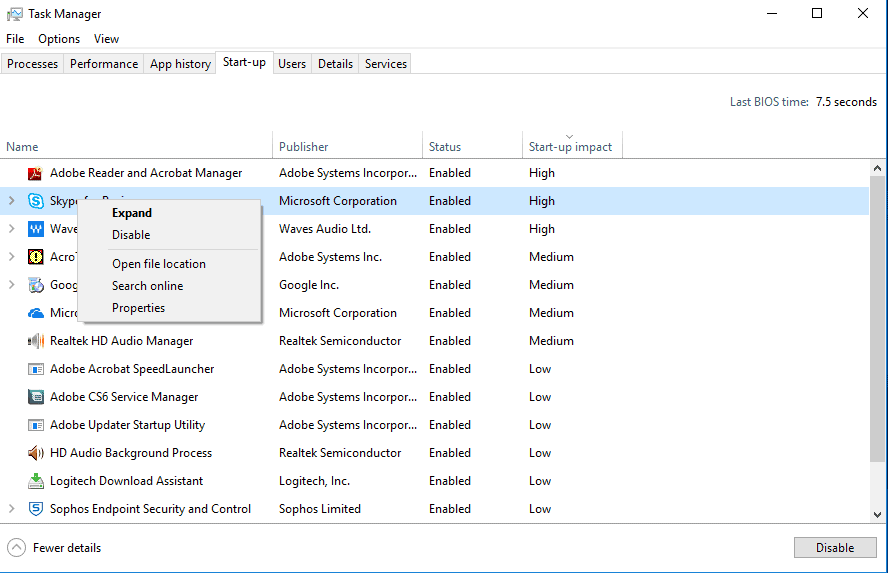The image size is (888, 573).
Task: Select the HD Audio Background Process name
Action: [131, 453]
